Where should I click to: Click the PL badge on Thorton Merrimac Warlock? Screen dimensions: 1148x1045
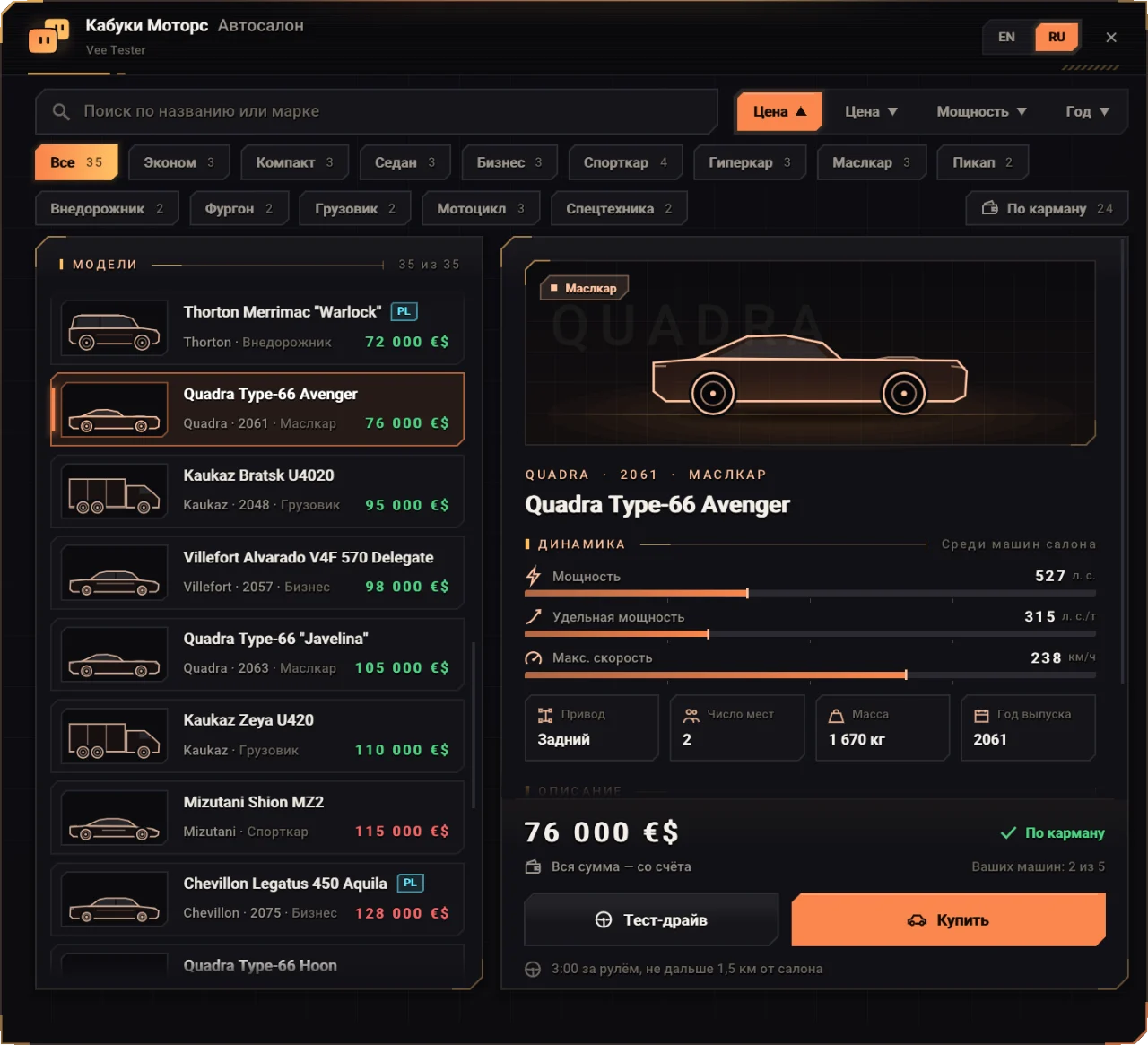[404, 312]
